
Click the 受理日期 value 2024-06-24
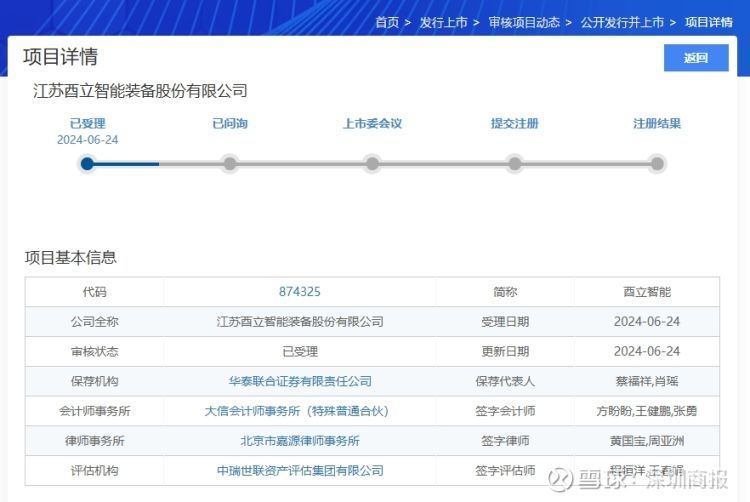point(647,321)
